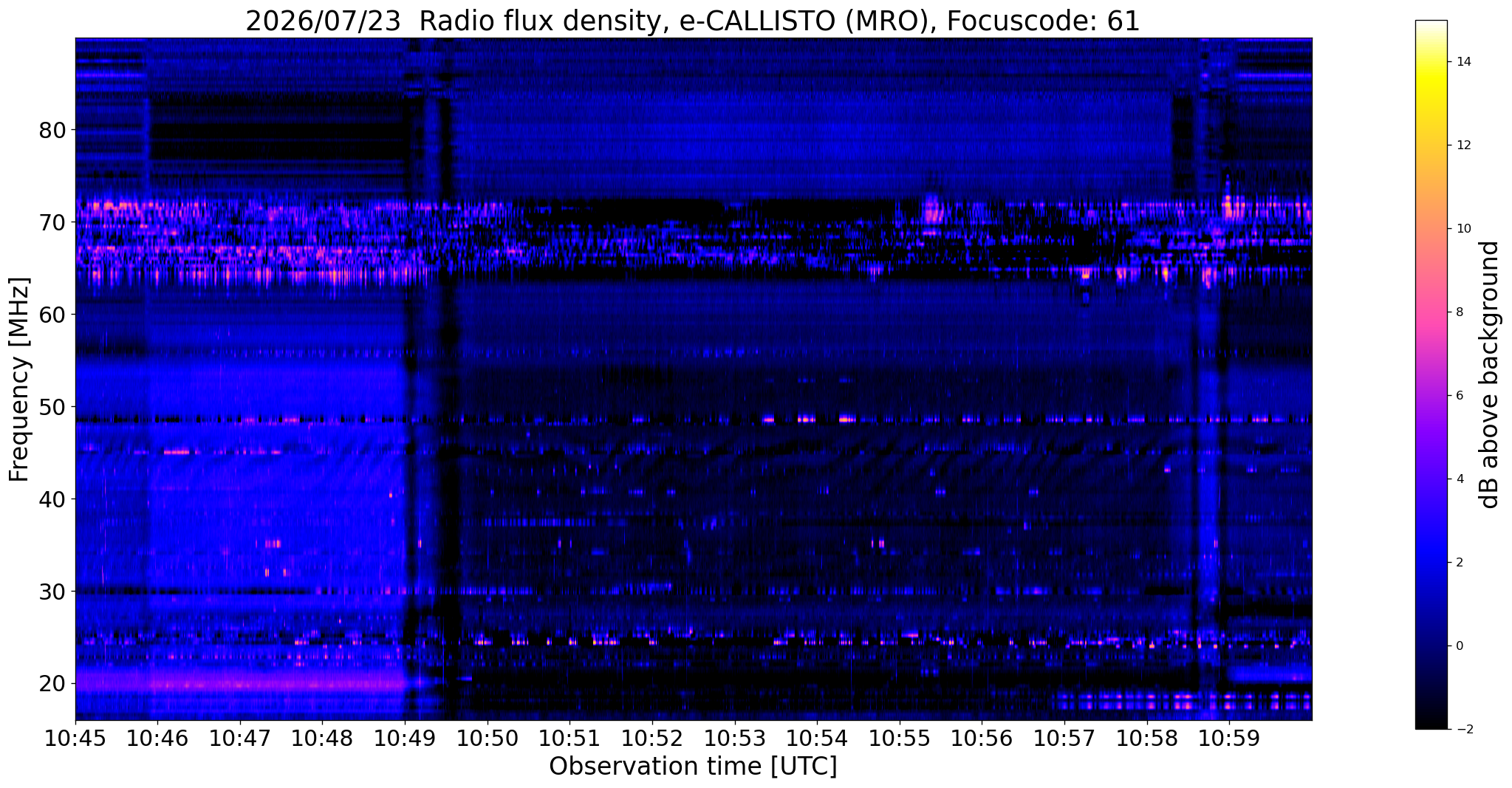Click the 10:55 time tick label

900,739
